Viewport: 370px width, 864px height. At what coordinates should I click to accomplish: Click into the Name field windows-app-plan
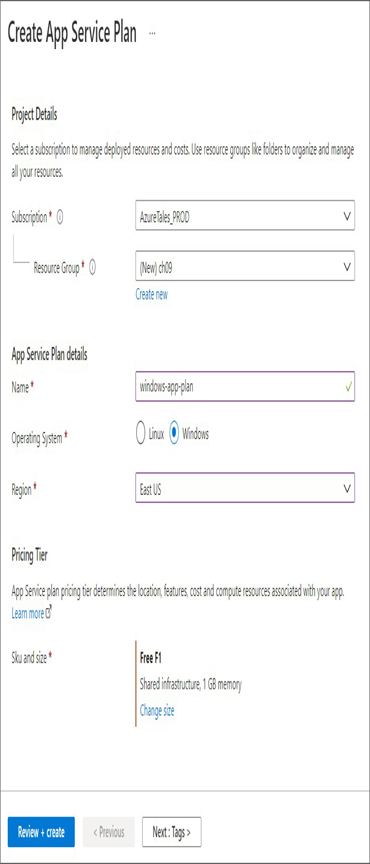(x=245, y=386)
